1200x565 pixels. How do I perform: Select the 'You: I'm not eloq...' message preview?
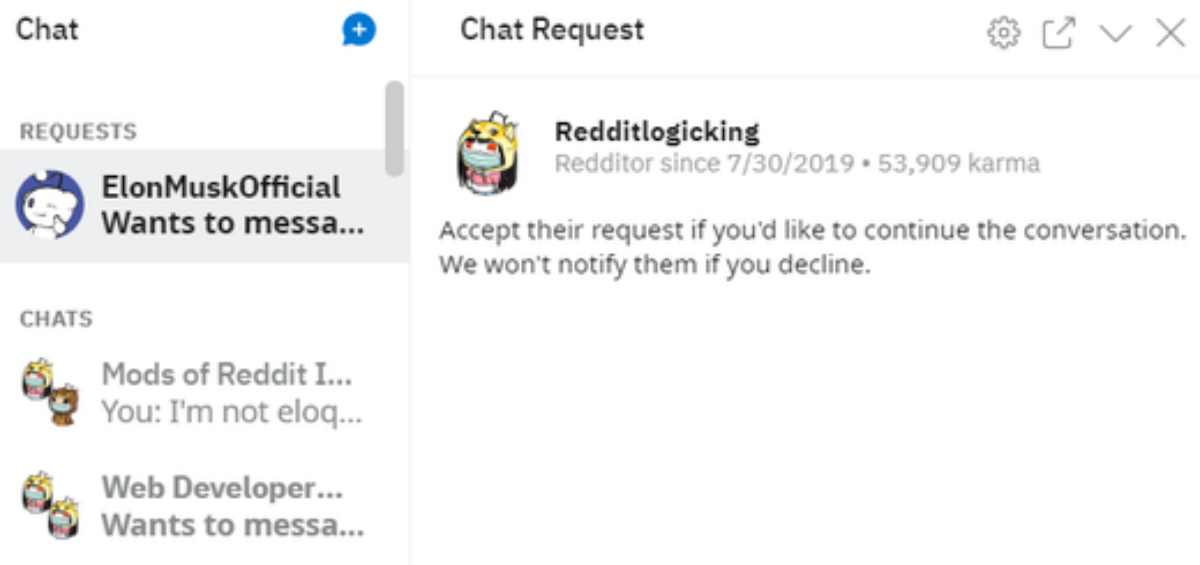coord(232,411)
